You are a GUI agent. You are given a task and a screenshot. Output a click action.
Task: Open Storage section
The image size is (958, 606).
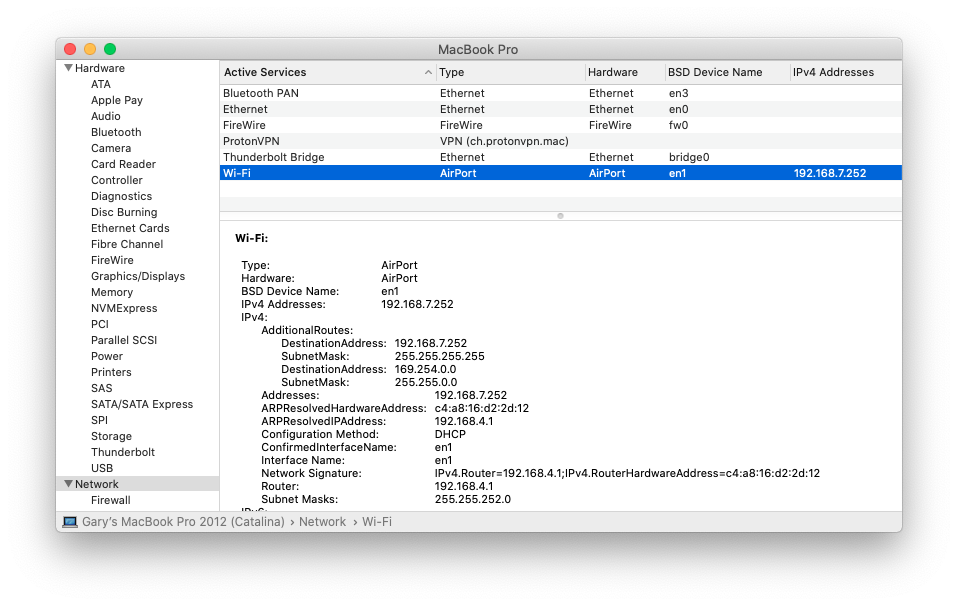111,436
